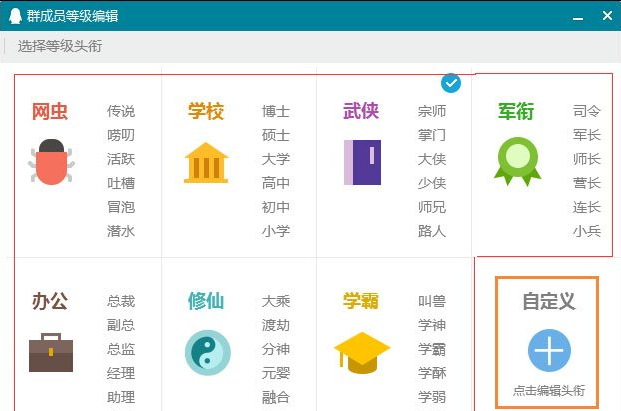Viewport: 621px width, 411px height.
Task: Minimize the 群成员等级编辑 window
Action: click(578, 17)
